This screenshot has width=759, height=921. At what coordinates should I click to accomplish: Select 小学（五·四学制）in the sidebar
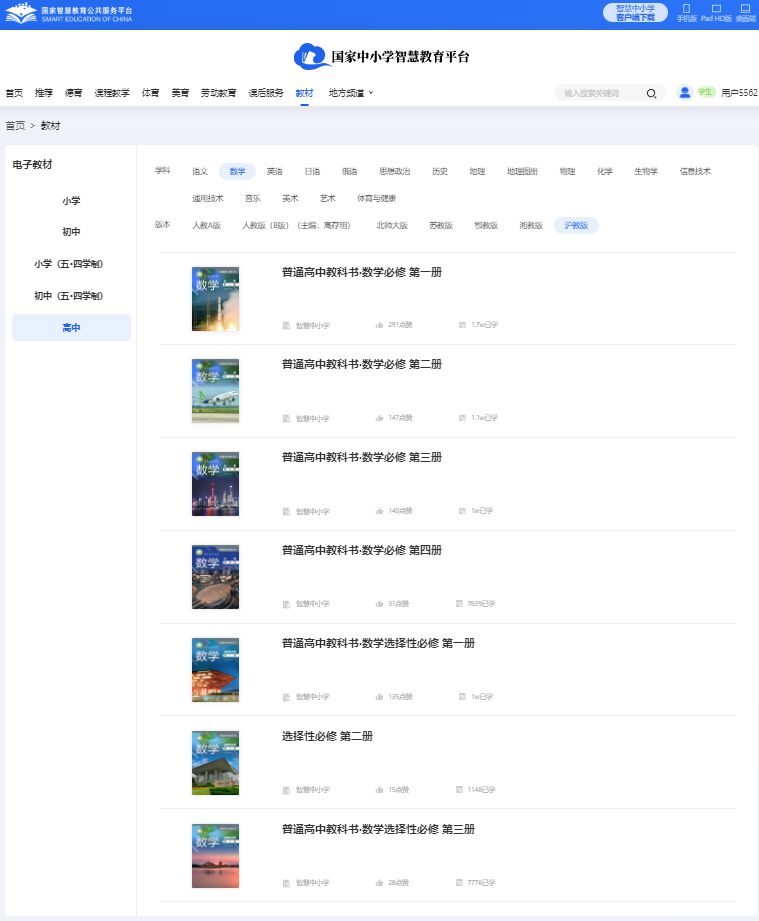(x=71, y=264)
